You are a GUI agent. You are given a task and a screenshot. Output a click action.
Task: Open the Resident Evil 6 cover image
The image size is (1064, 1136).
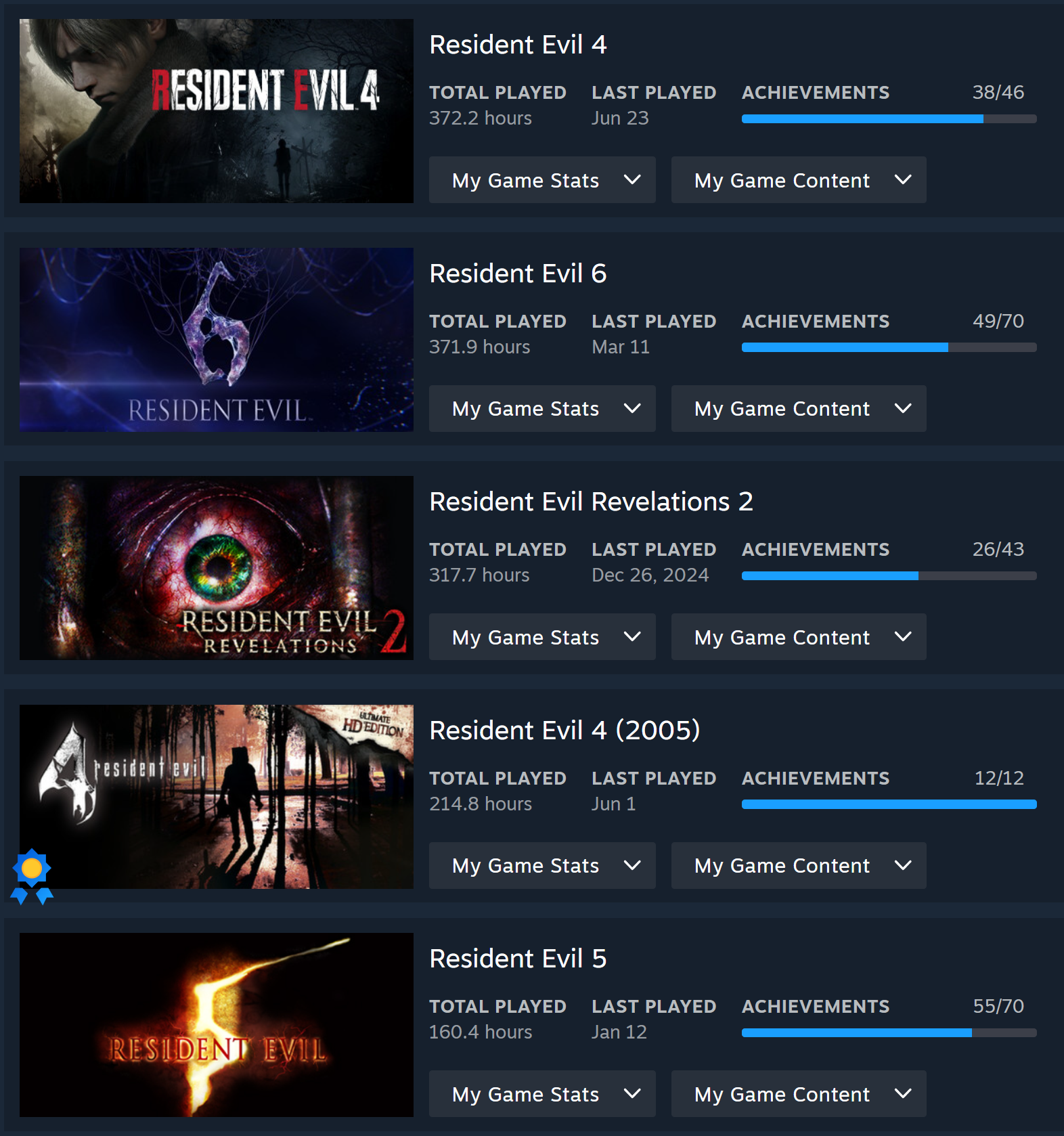coord(217,340)
